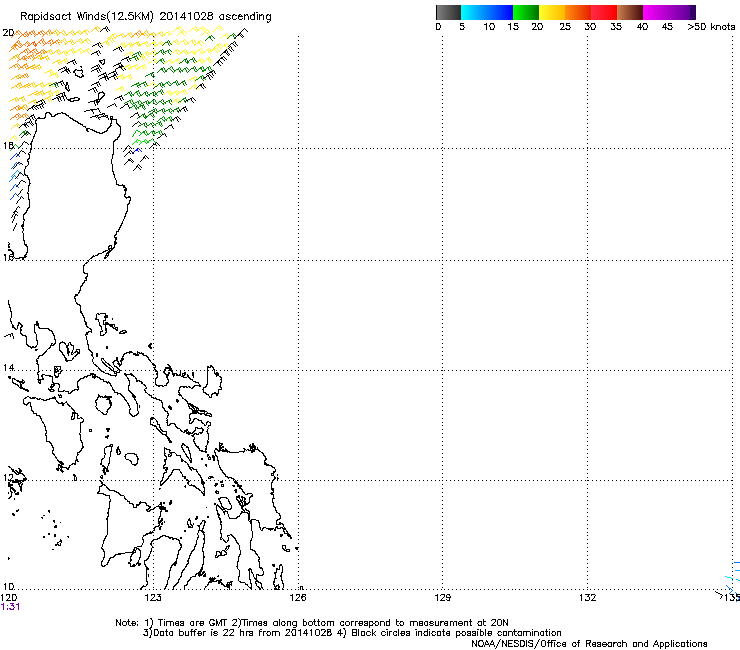This screenshot has width=740, height=650.
Task: Click the 10N latitude axis label
Action: pos(8,587)
